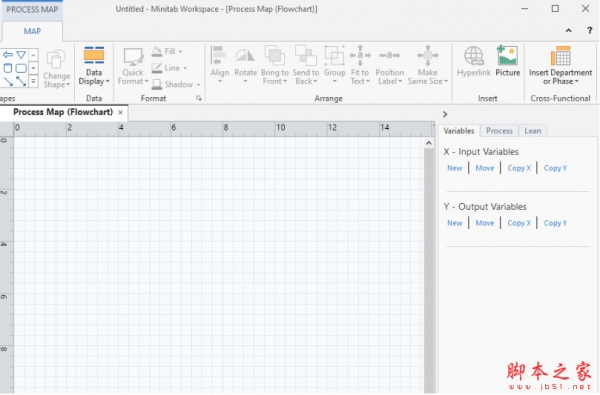This screenshot has width=600, height=395.
Task: Click the Rotate icon
Action: [245, 56]
